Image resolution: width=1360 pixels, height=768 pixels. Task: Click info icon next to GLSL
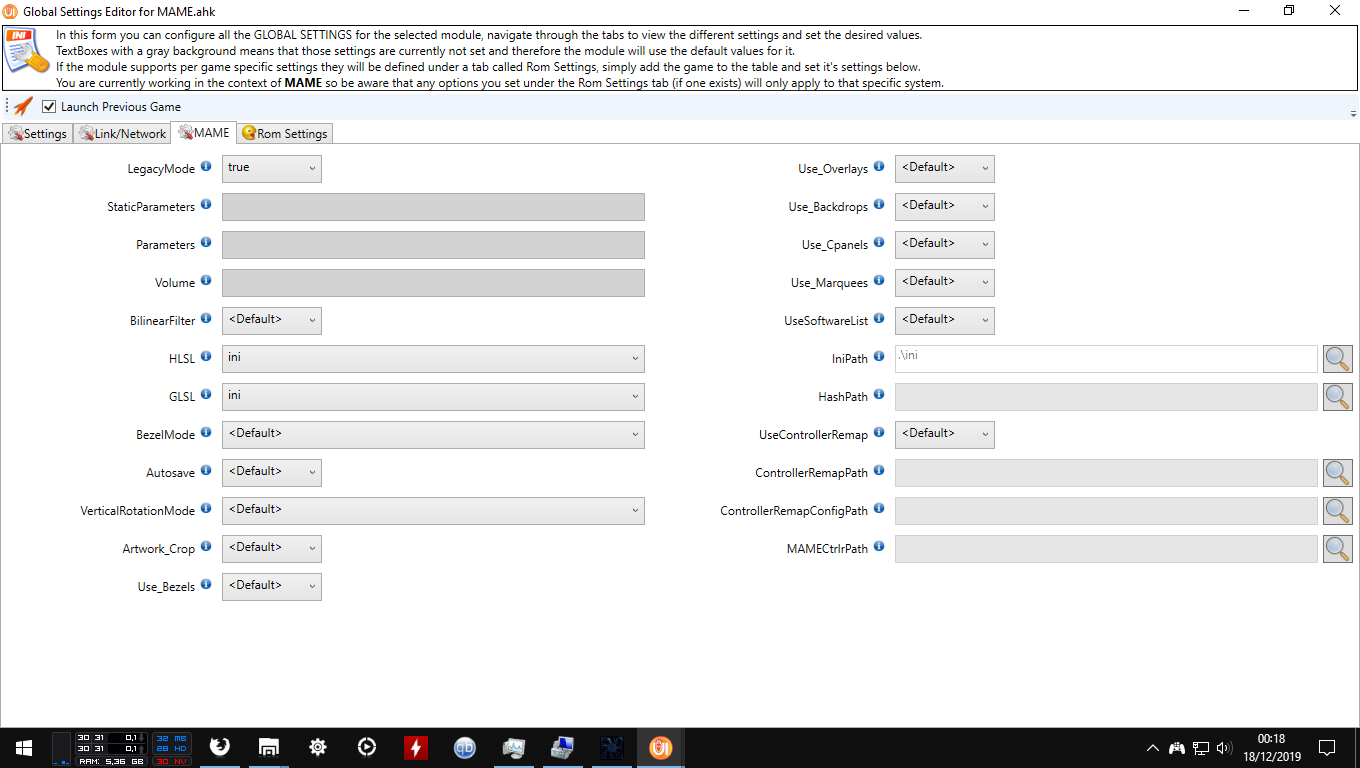206,395
